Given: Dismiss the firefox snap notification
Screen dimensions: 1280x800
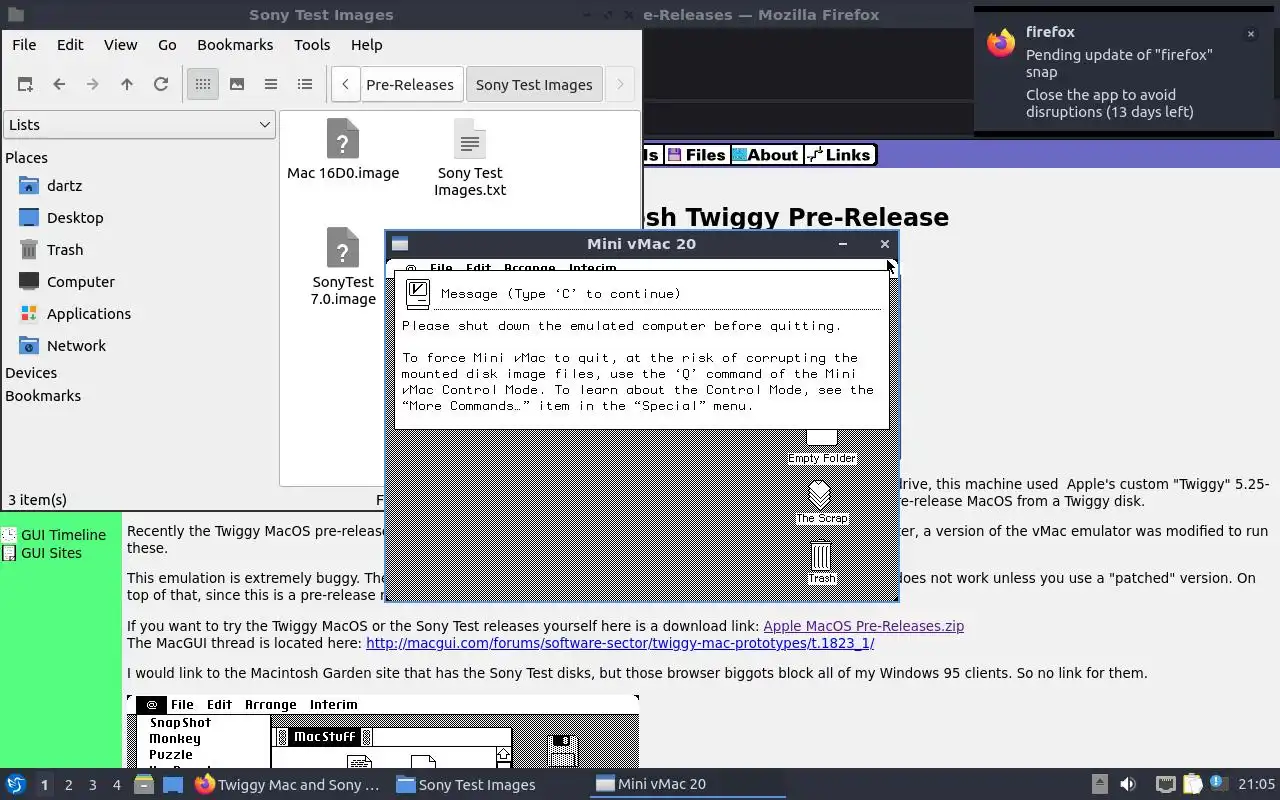Looking at the screenshot, I should (x=1250, y=34).
